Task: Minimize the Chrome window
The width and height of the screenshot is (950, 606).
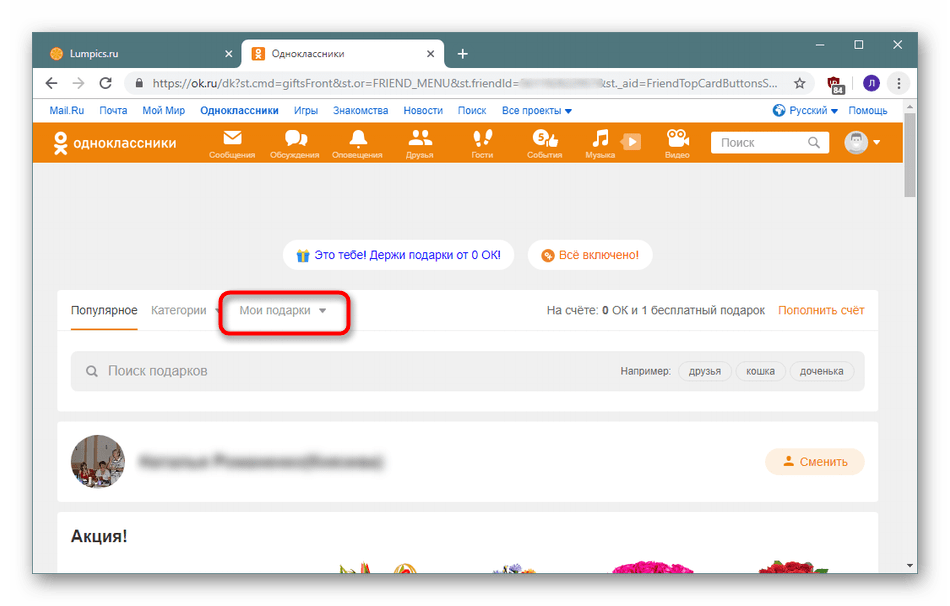Action: 820,45
